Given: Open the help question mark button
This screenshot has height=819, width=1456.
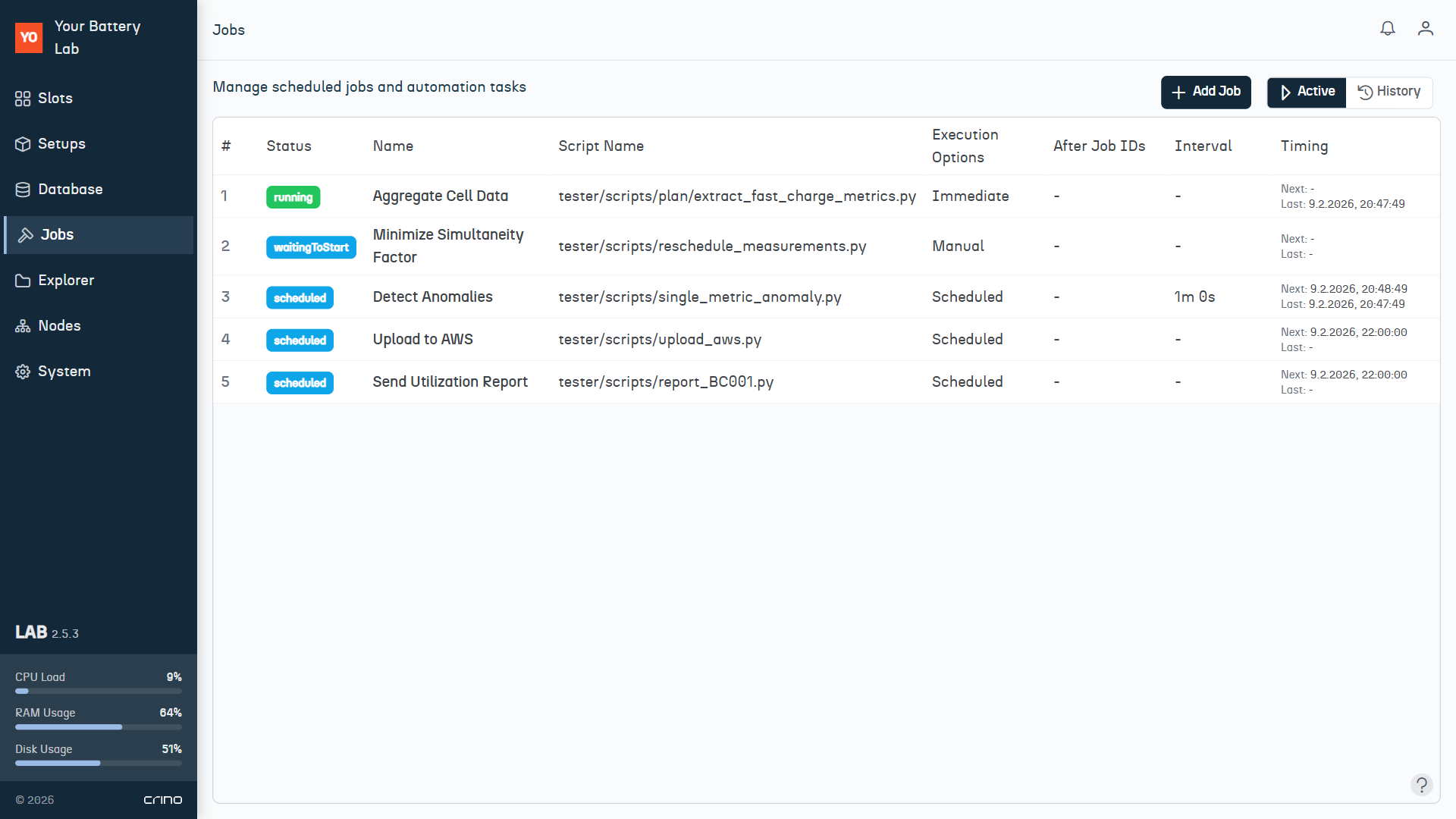Looking at the screenshot, I should [1421, 784].
